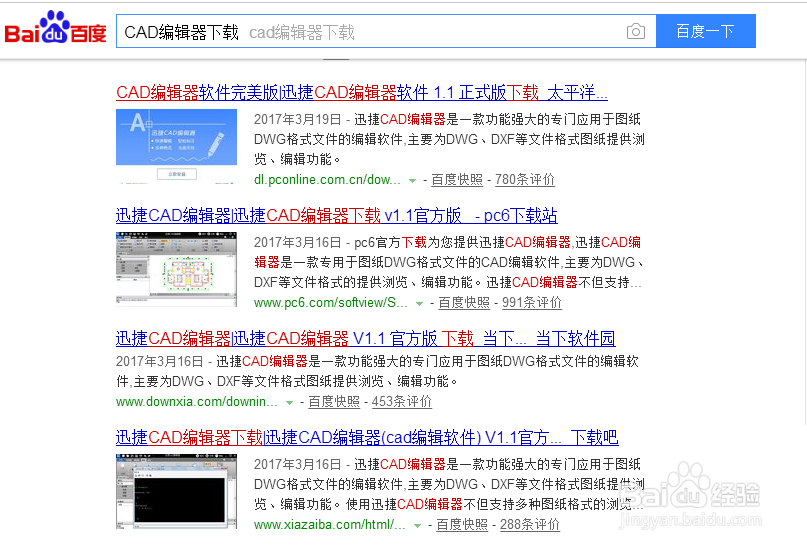
Task: Click the 百度一下 search button
Action: 706,31
